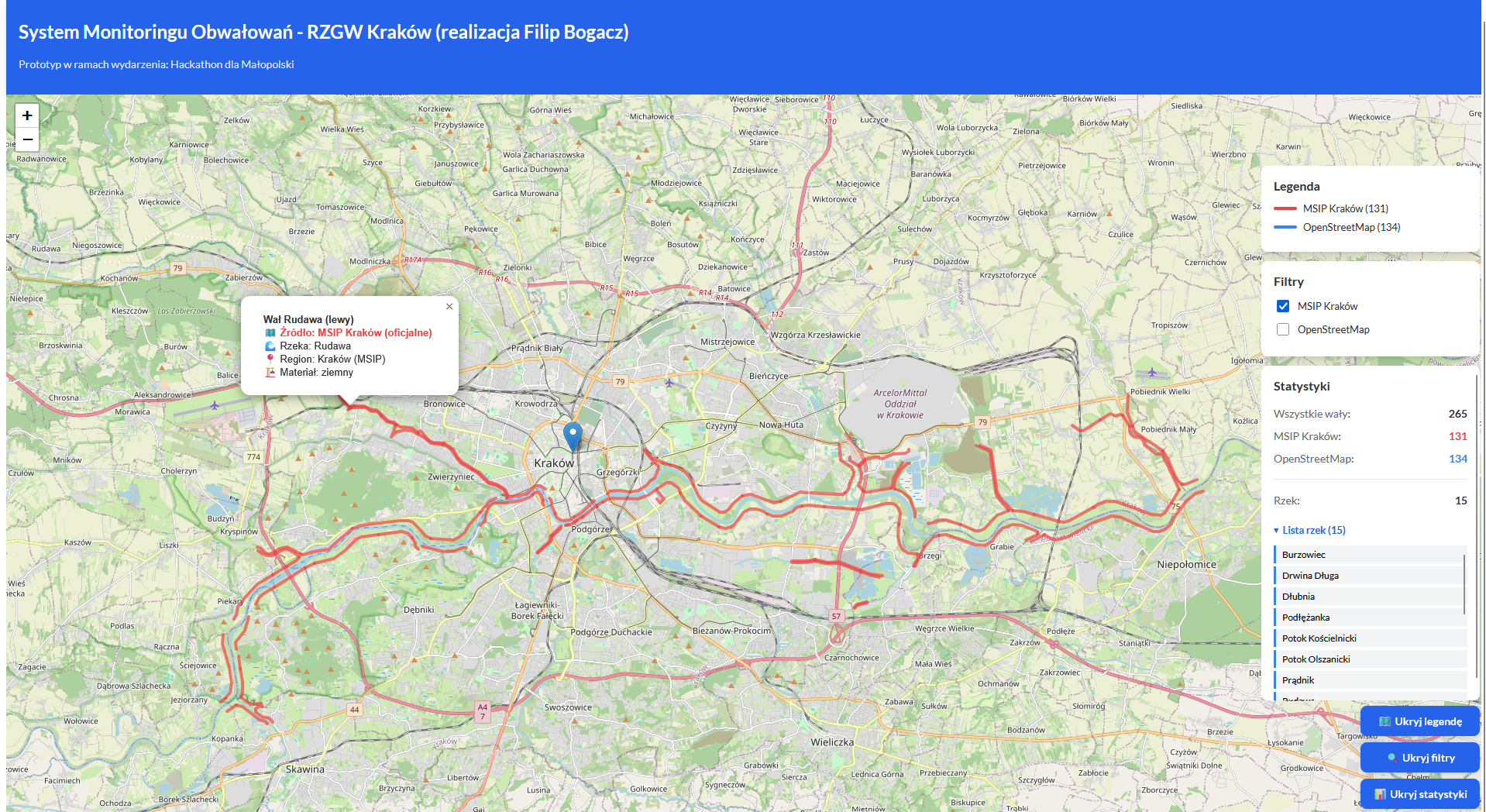Click the Źródło: MSIP Kraków (oficjalne) text

[356, 332]
